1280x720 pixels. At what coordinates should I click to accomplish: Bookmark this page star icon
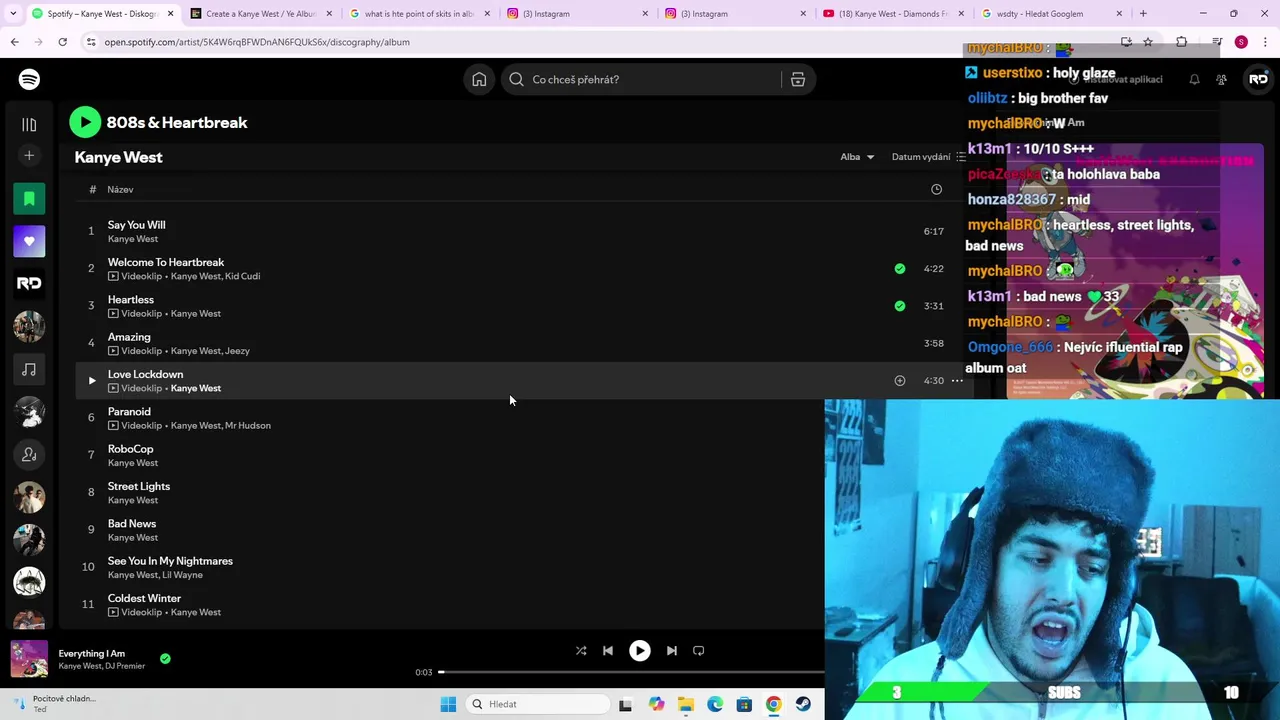click(1148, 42)
